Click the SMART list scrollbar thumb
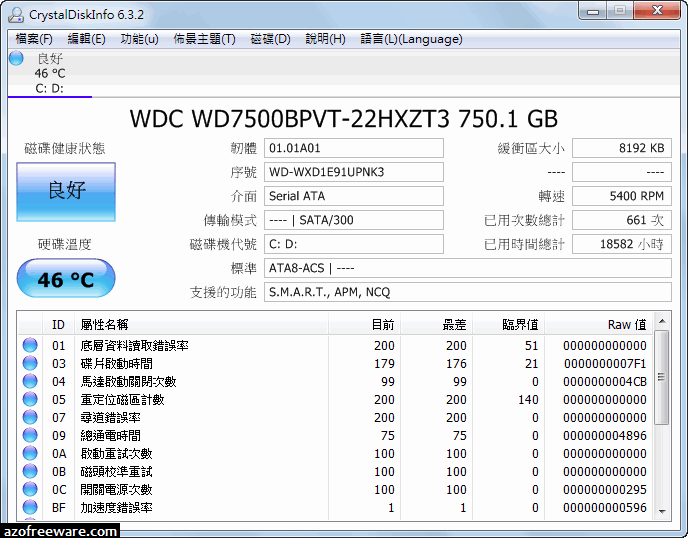 click(x=662, y=377)
